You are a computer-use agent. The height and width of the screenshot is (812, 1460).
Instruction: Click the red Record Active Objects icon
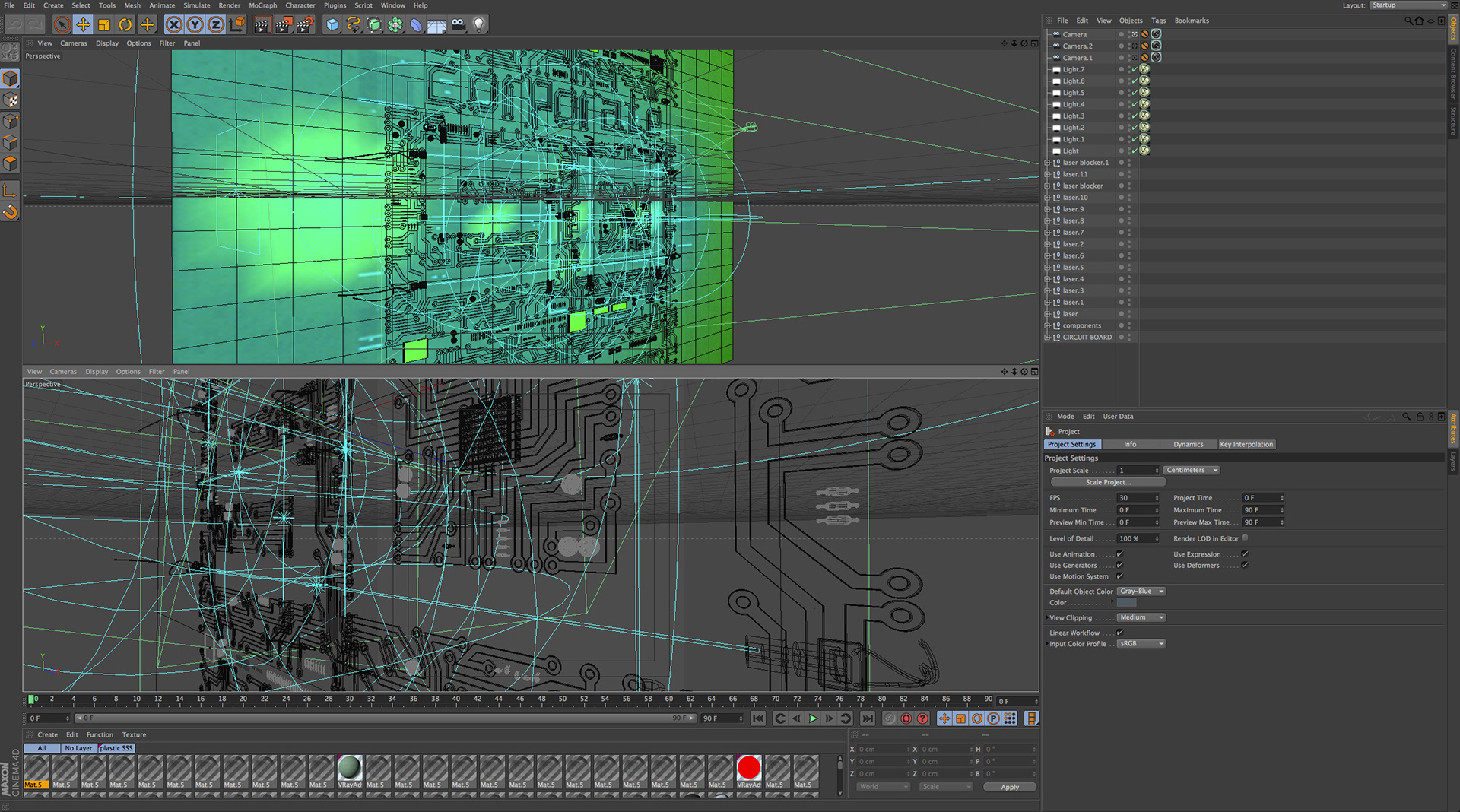[x=906, y=718]
